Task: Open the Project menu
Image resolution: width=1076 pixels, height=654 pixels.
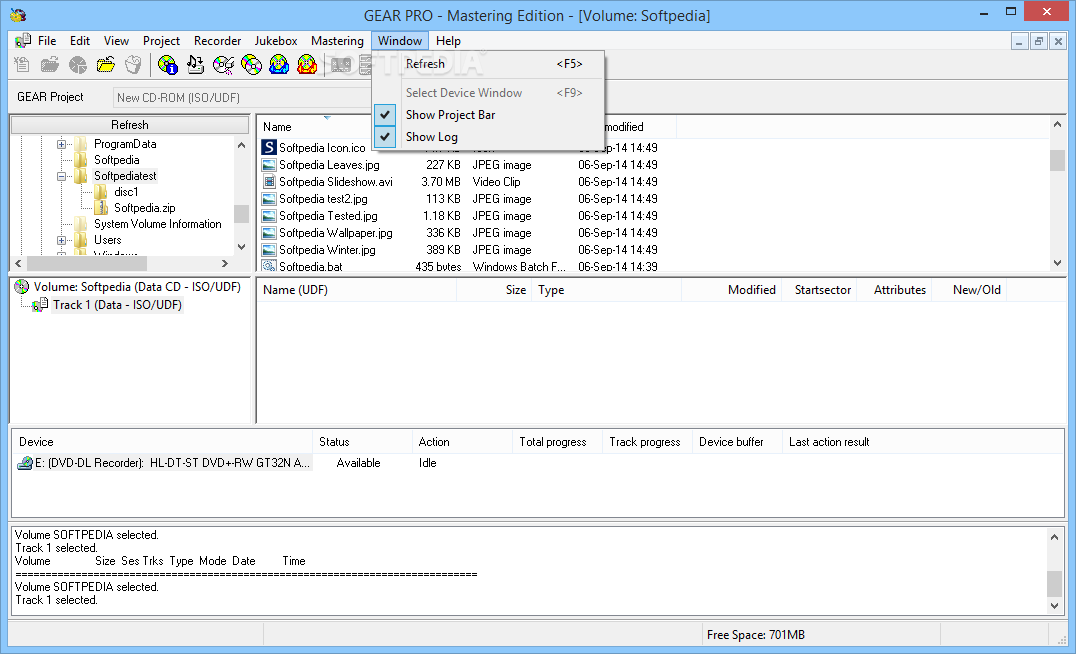Action: pos(161,40)
